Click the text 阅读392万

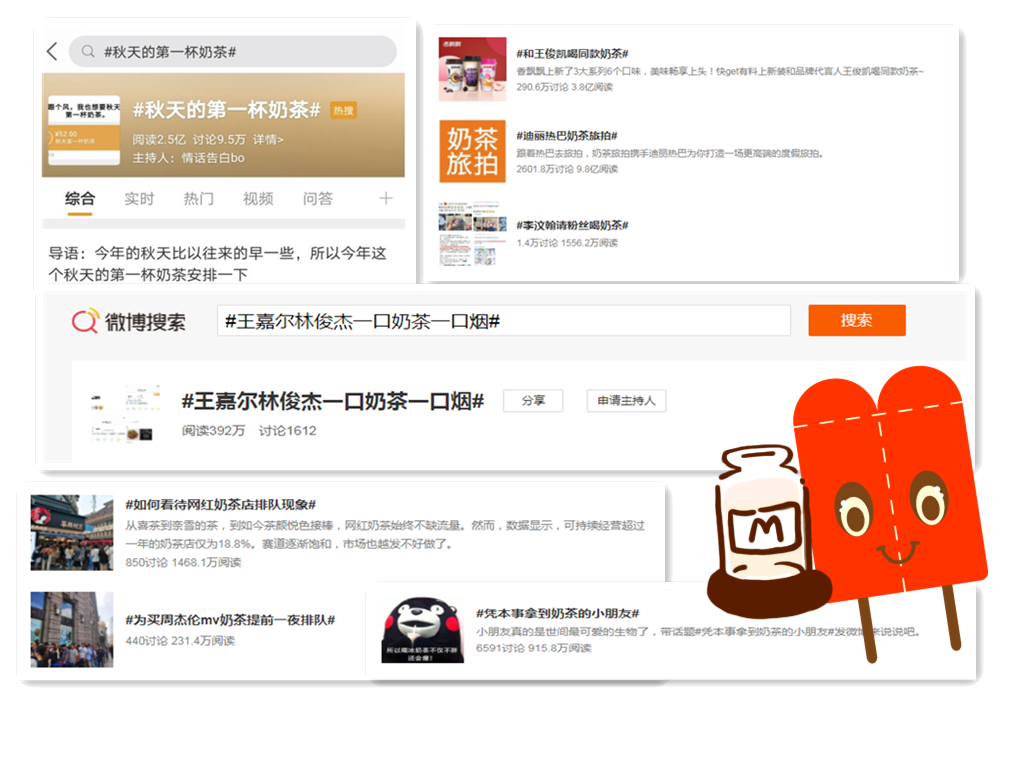(214, 430)
